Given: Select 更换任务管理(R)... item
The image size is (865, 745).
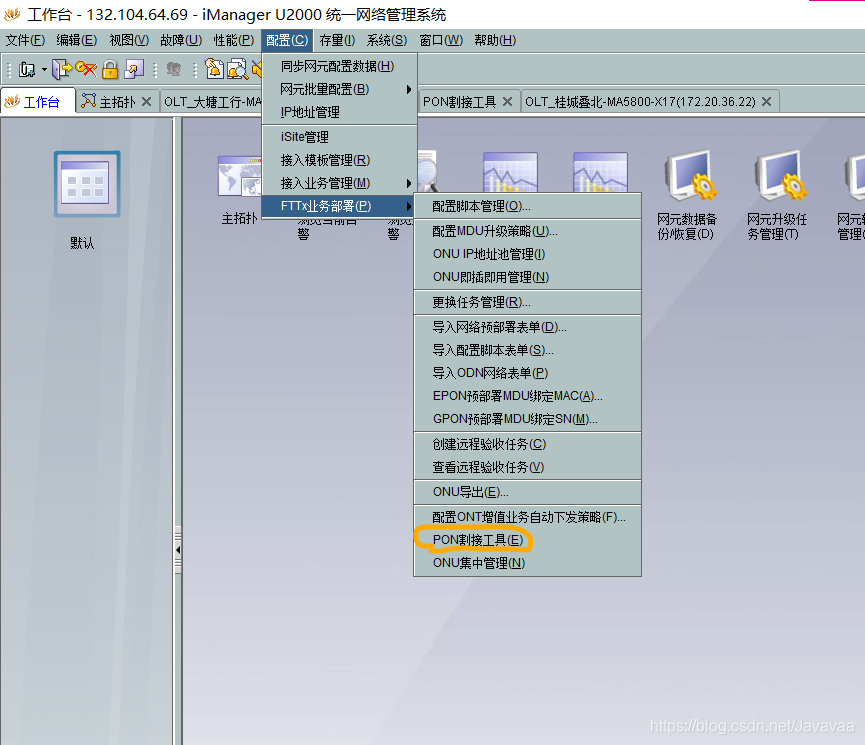Looking at the screenshot, I should click(x=527, y=302).
